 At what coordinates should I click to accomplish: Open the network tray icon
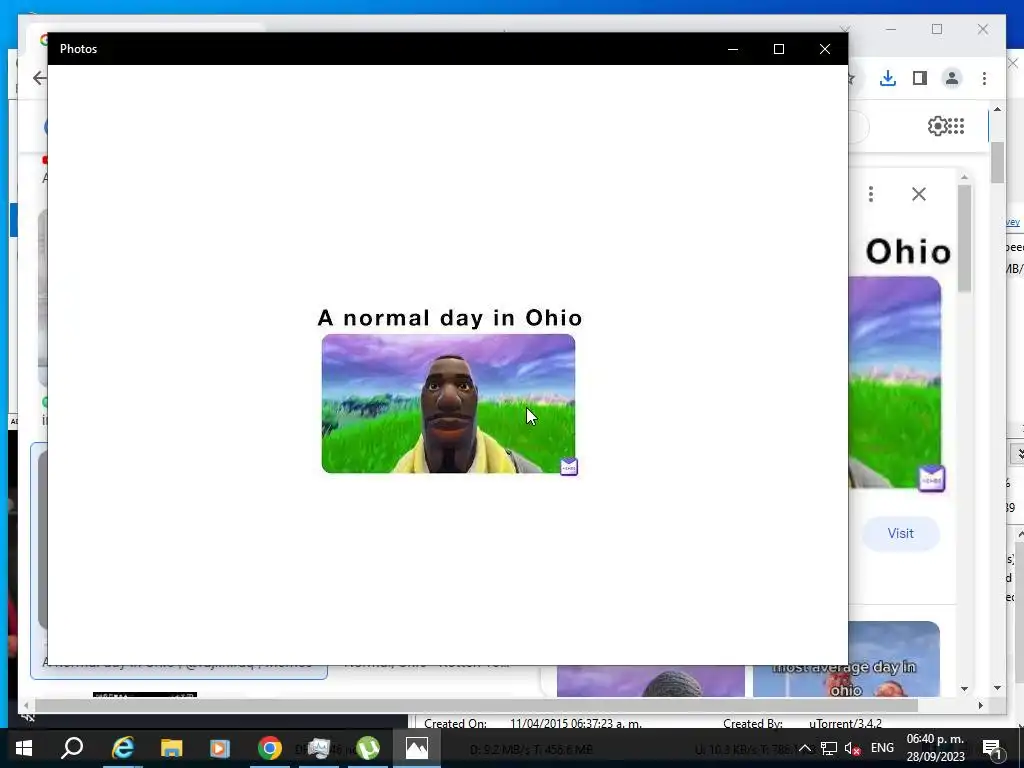(829, 748)
